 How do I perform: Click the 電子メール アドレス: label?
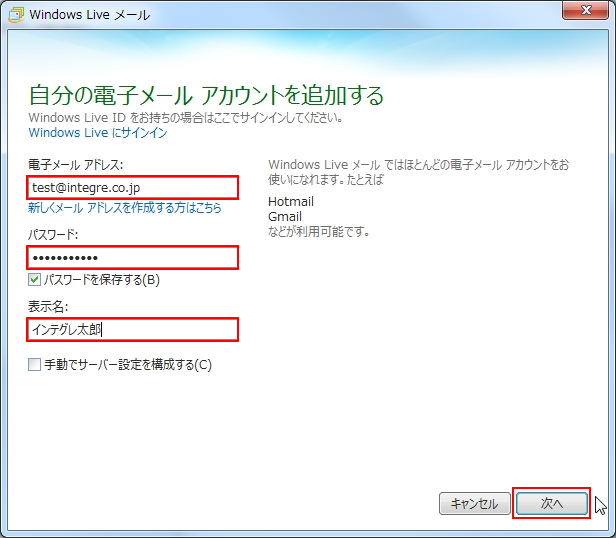(x=75, y=165)
